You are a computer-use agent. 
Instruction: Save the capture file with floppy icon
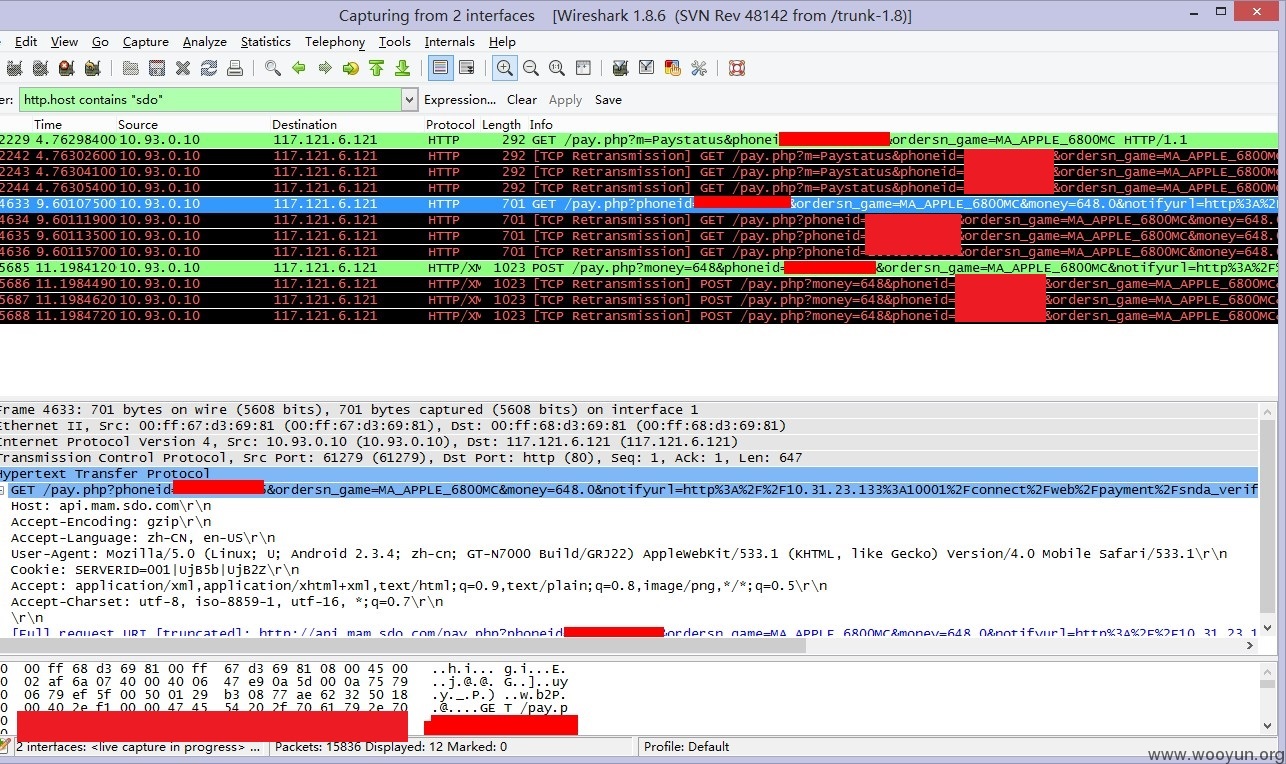pos(157,68)
